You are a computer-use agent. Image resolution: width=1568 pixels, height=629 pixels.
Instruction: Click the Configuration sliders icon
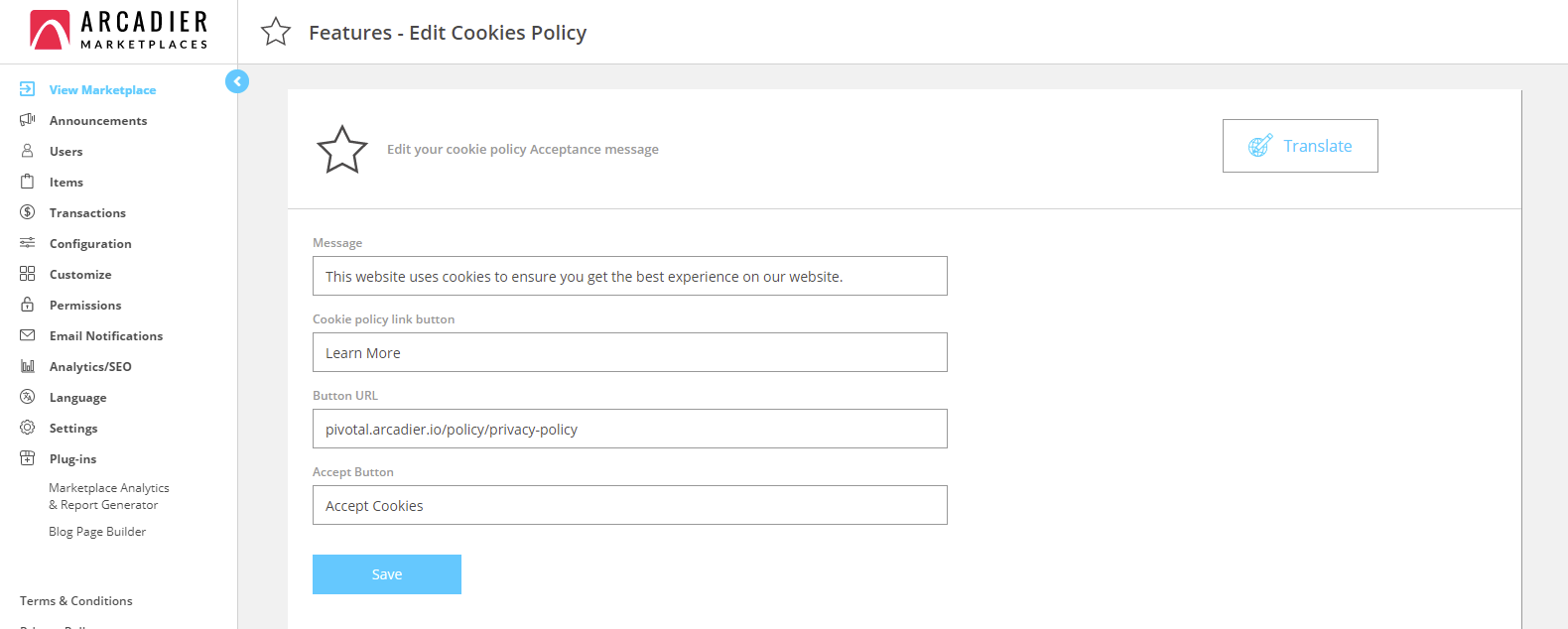click(x=27, y=243)
